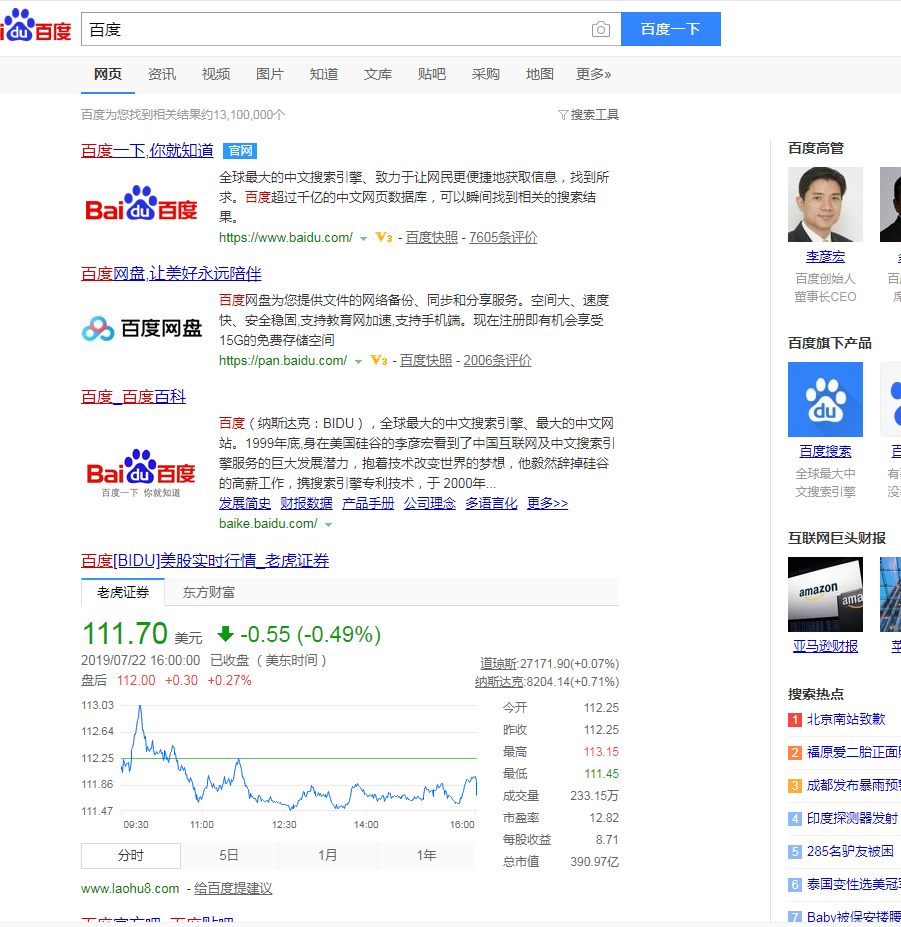The image size is (901, 927).
Task: Expand dropdown arrow after baike.baidu.com URL
Action: pos(329,524)
